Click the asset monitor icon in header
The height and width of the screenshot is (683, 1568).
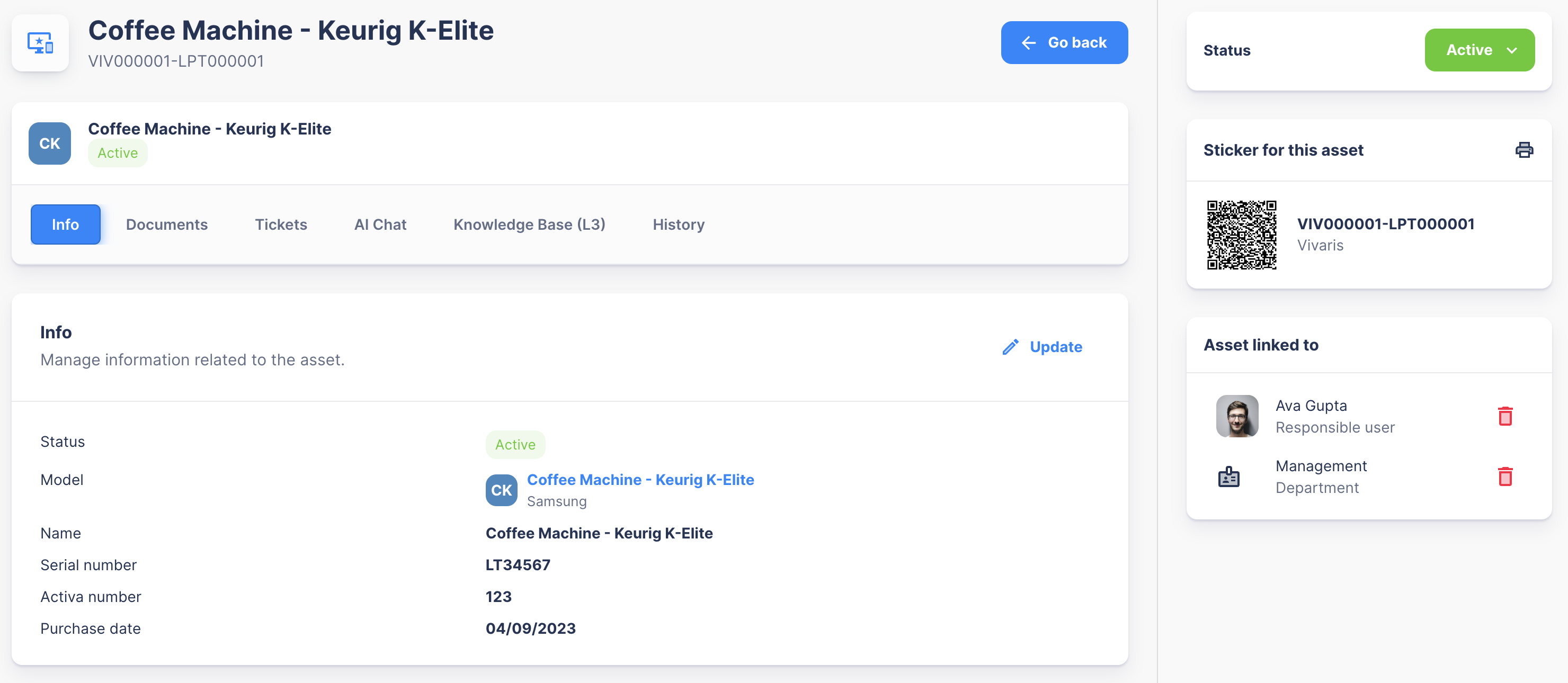pyautogui.click(x=40, y=43)
